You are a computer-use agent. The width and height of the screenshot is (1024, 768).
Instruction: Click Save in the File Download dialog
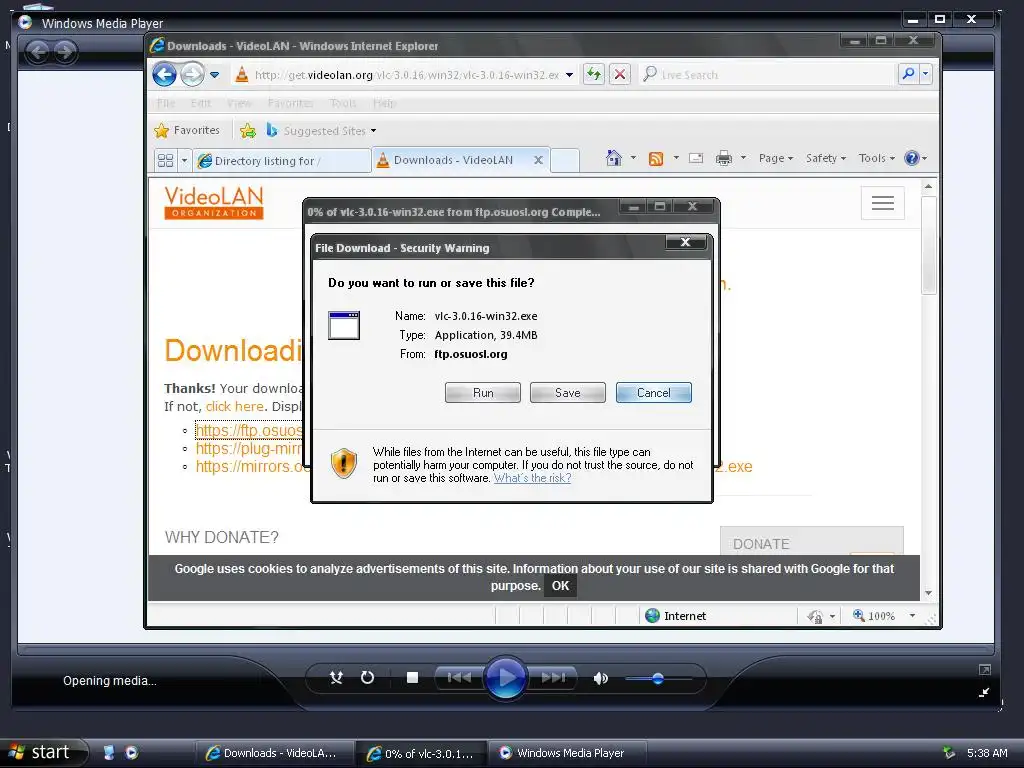coord(568,392)
